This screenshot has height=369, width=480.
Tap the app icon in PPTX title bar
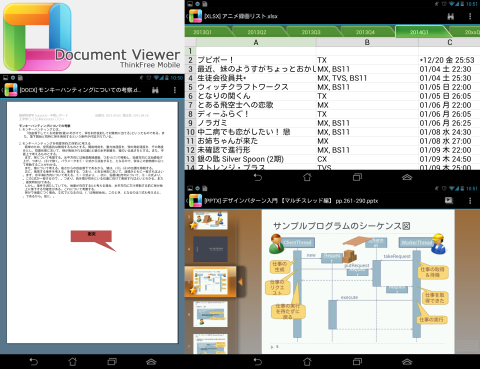tap(195, 200)
